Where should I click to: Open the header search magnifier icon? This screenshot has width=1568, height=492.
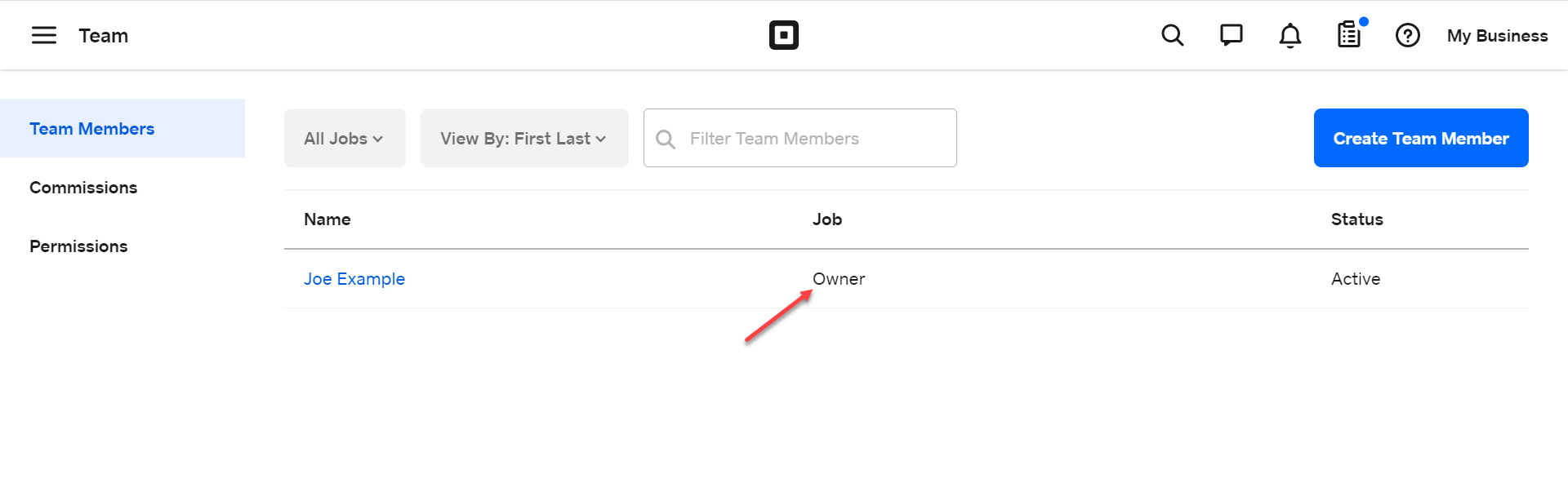(1172, 35)
